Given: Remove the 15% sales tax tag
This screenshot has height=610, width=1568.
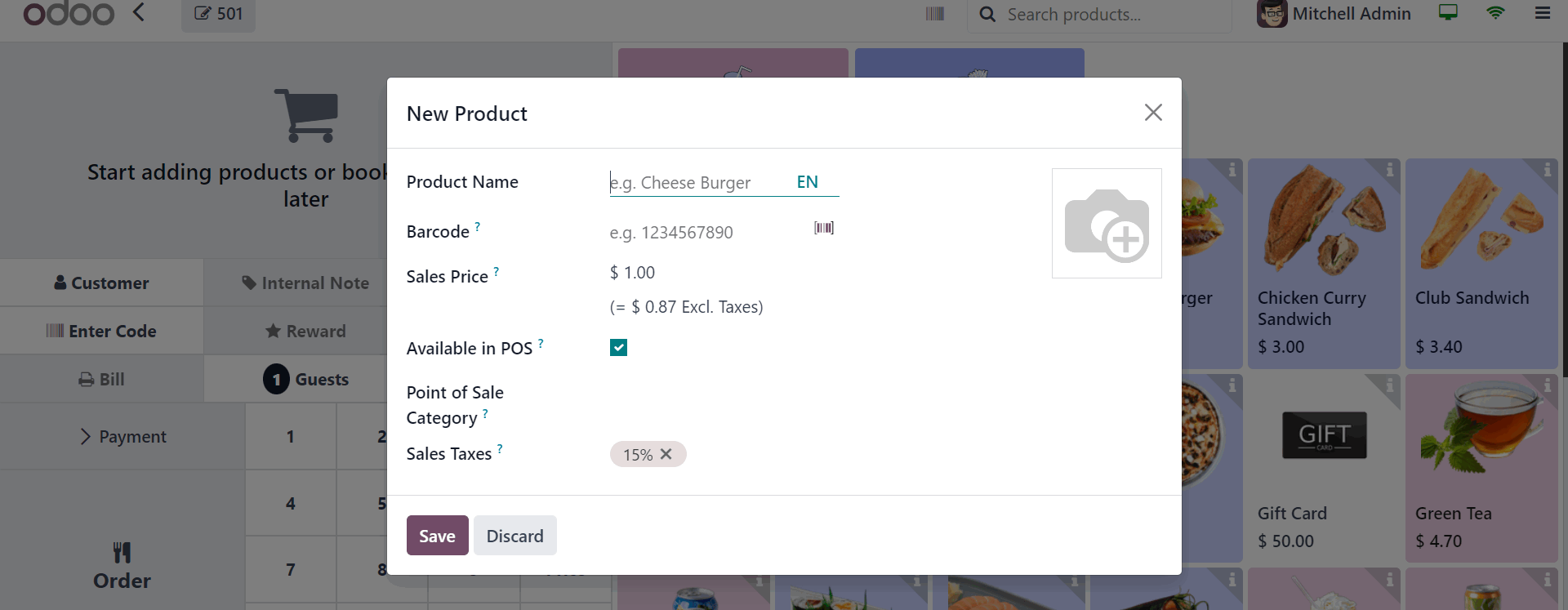Looking at the screenshot, I should point(666,454).
